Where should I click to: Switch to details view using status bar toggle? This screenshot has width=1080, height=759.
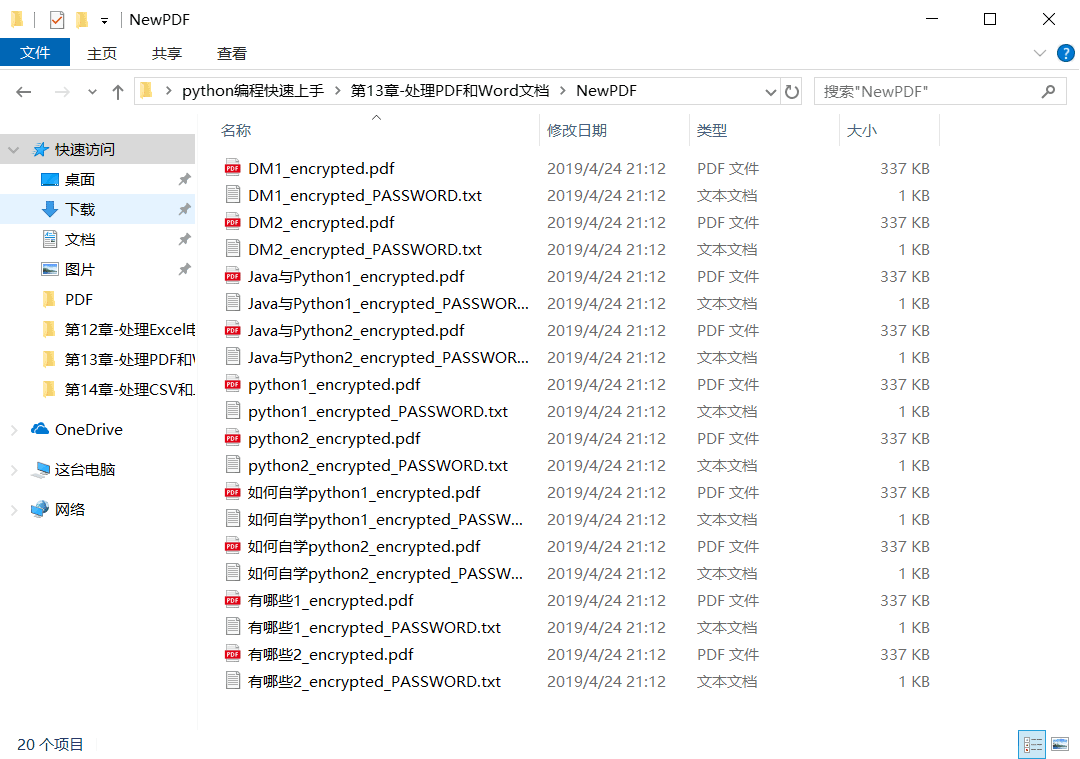1031,744
